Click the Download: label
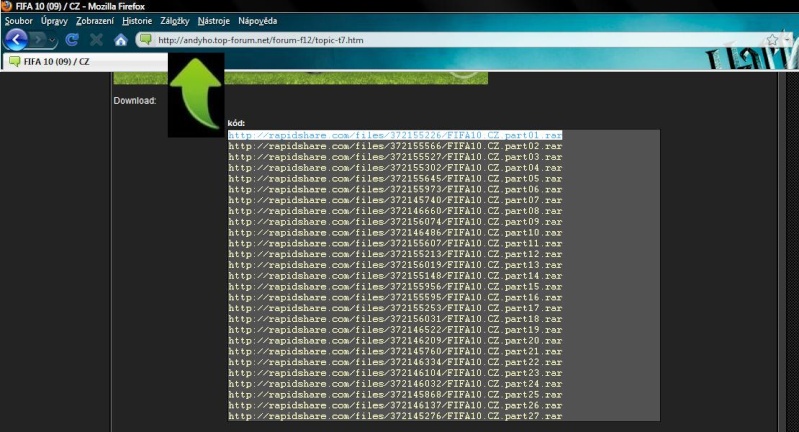Image resolution: width=799 pixels, height=432 pixels. pos(135,100)
